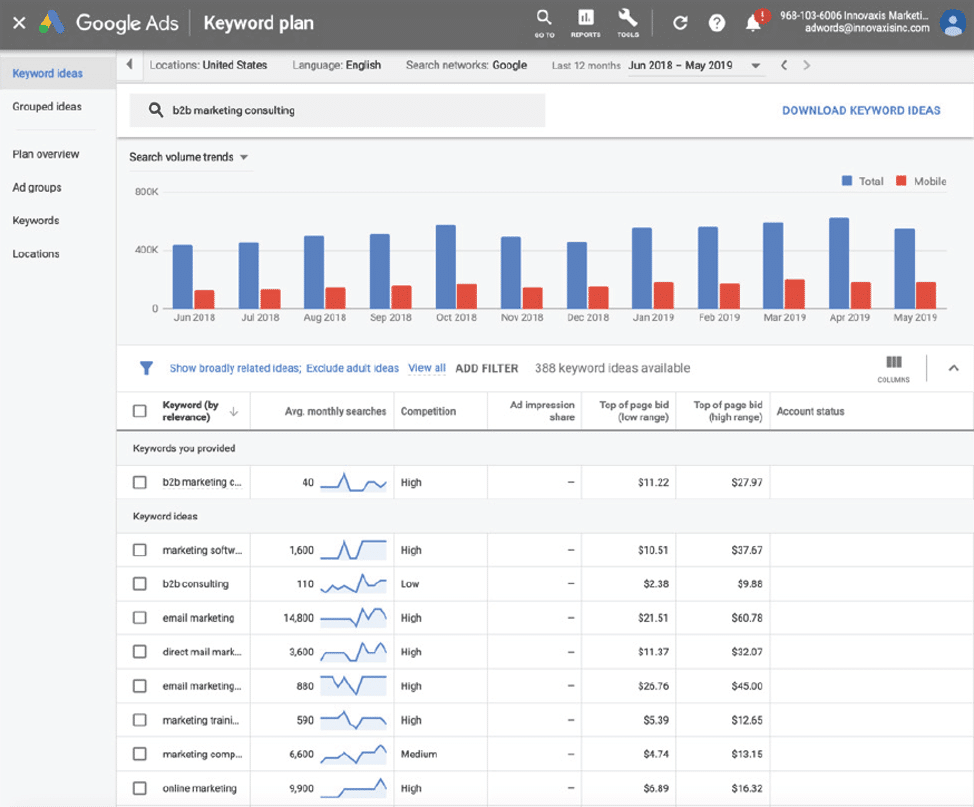Check the email marketing row with 14,800 searches

point(140,618)
